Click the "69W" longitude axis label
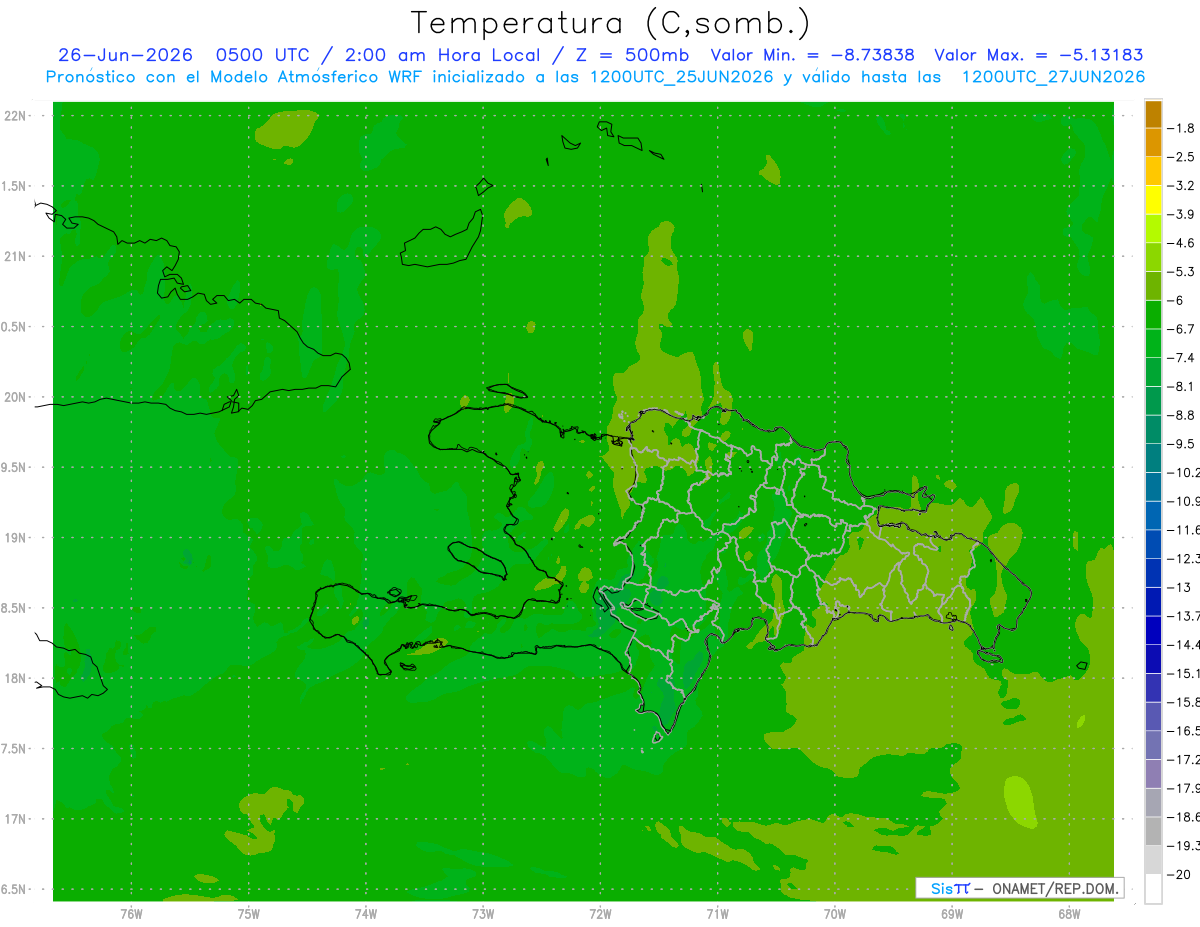This screenshot has height=927, width=1200. click(x=952, y=914)
